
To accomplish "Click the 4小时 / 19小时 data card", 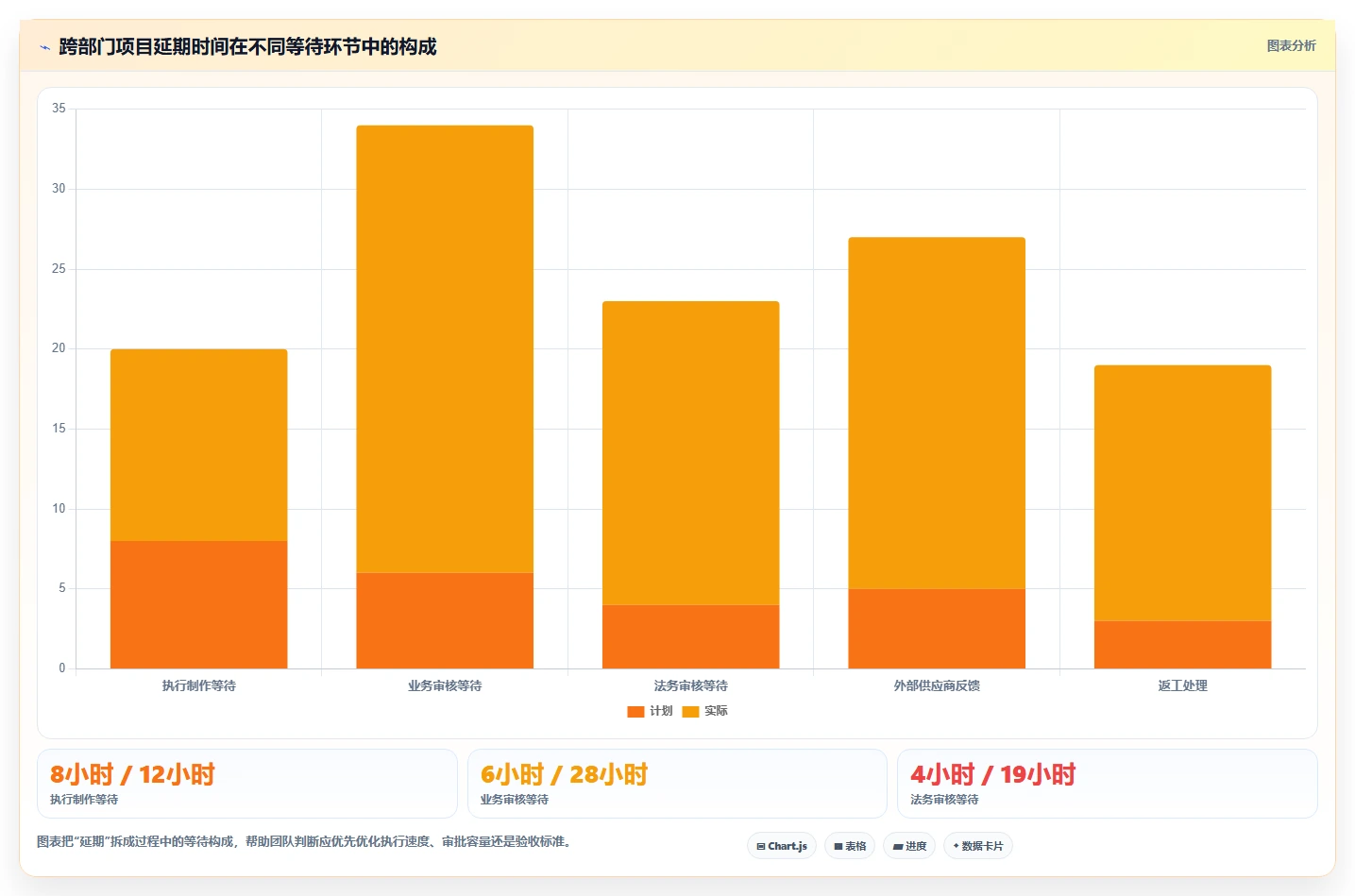I will pyautogui.click(x=1107, y=784).
